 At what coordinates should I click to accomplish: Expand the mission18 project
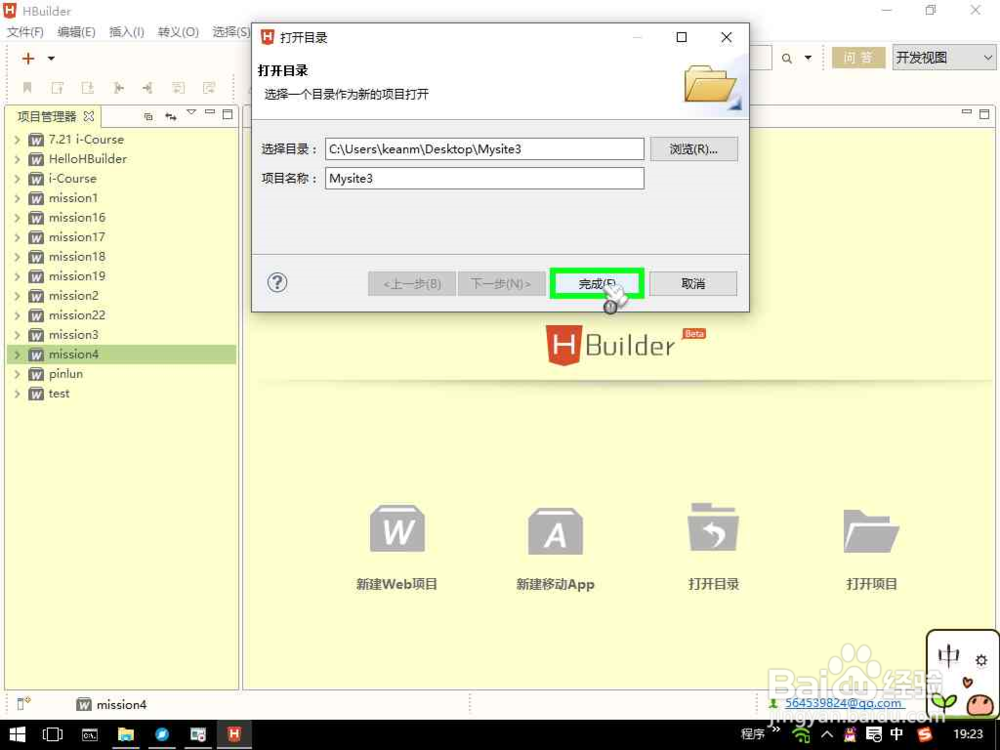(x=17, y=257)
